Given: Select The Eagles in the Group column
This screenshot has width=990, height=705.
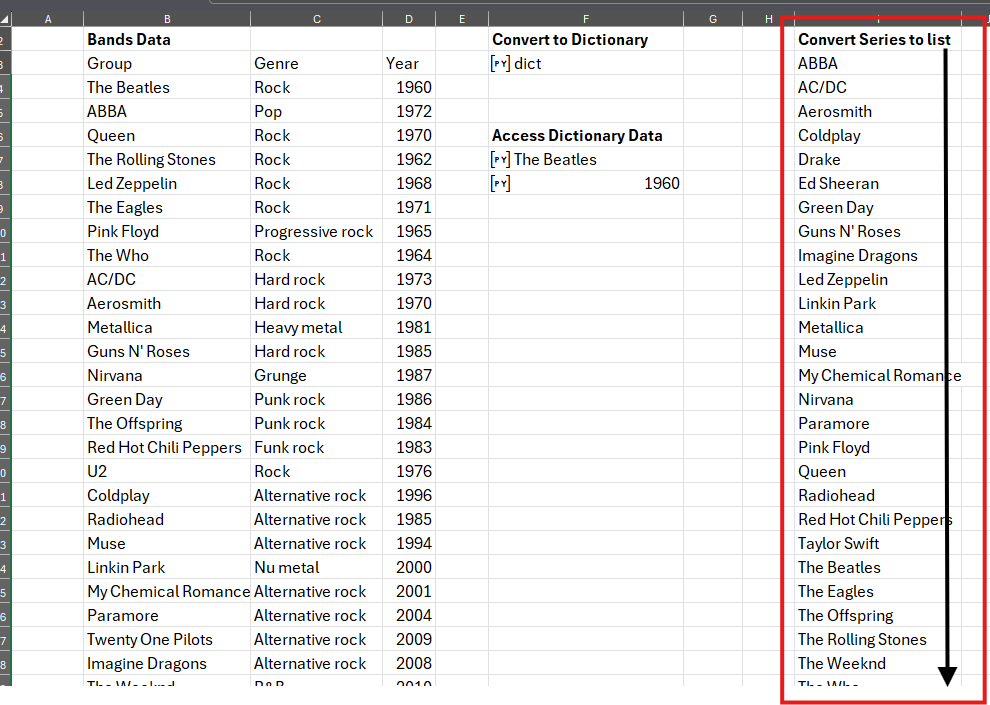Looking at the screenshot, I should tap(167, 207).
